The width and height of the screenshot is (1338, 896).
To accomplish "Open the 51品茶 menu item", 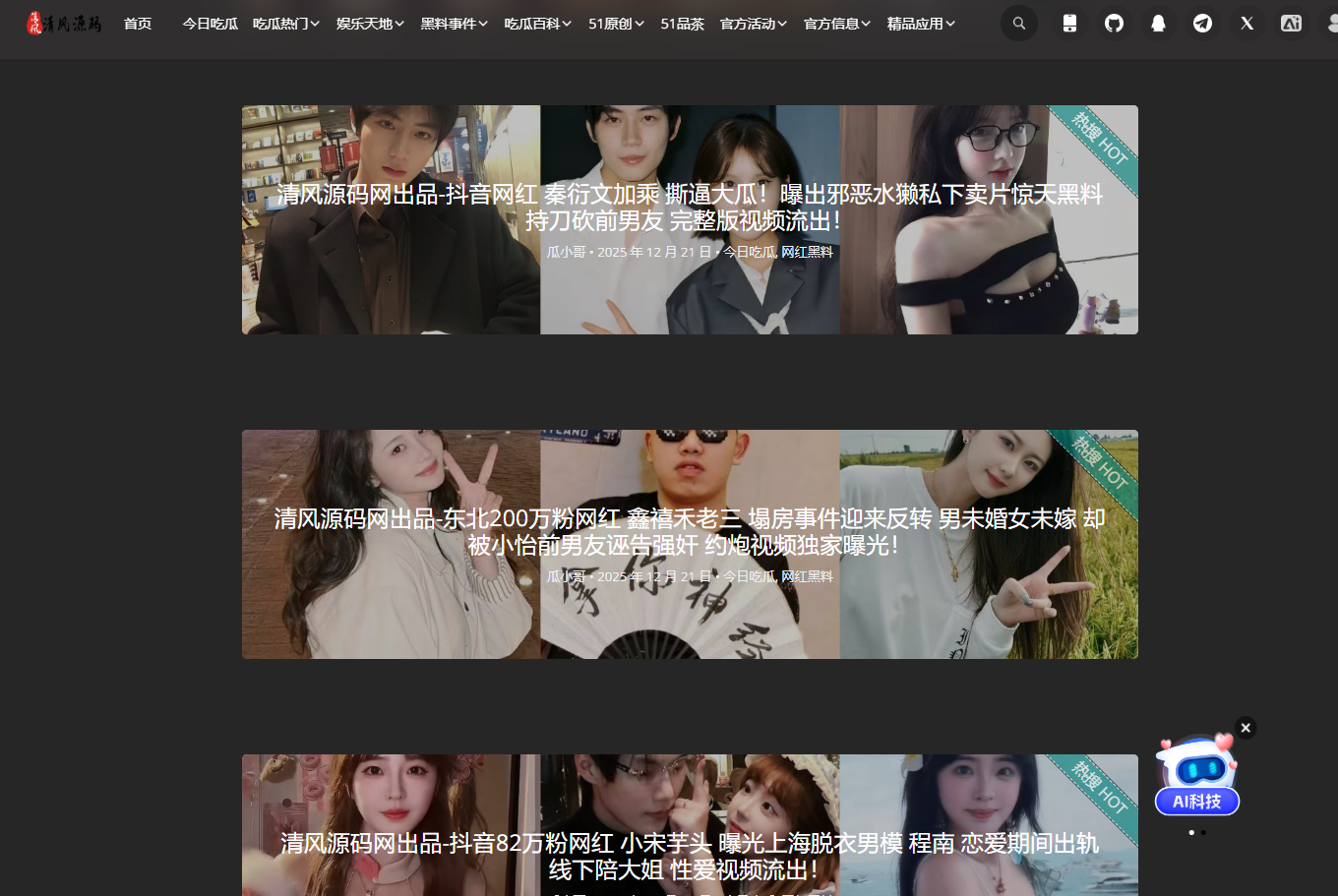I will click(x=682, y=24).
